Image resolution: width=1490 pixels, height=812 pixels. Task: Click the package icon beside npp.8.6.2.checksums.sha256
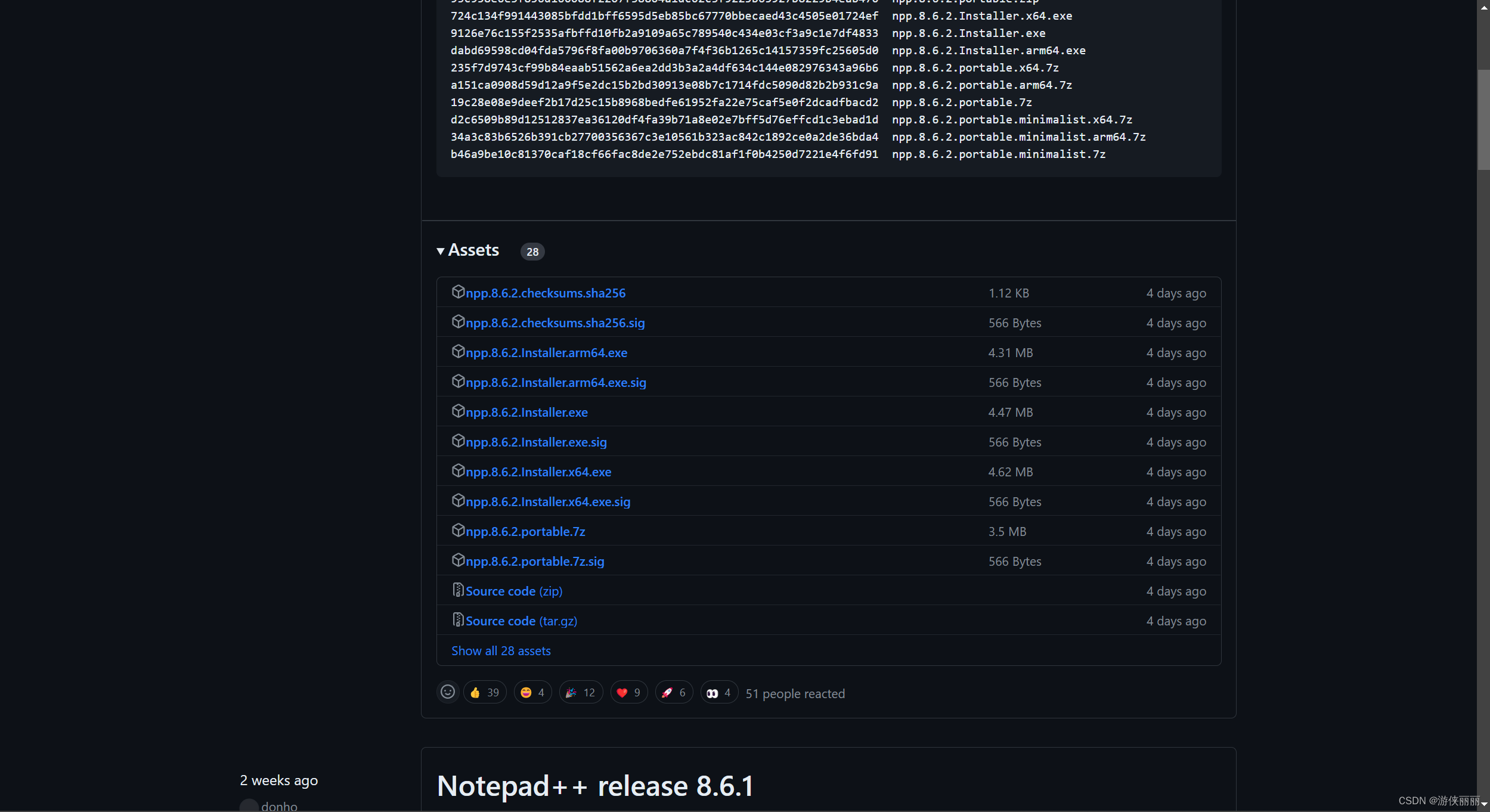click(459, 292)
